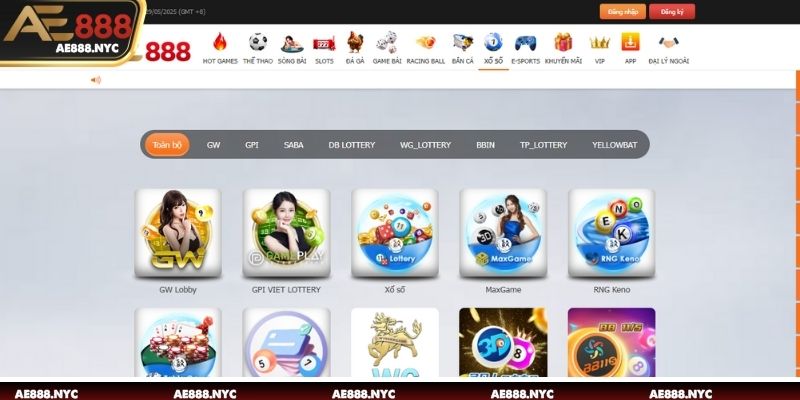Select the TP_LOTTERY provider tab
This screenshot has width=800, height=400.
point(543,145)
